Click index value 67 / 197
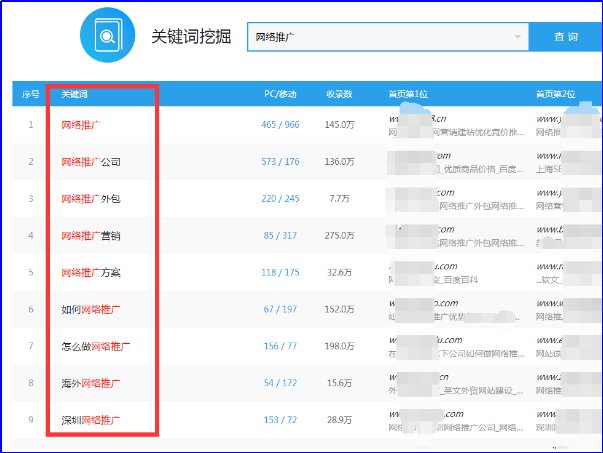The image size is (603, 453). [x=280, y=309]
